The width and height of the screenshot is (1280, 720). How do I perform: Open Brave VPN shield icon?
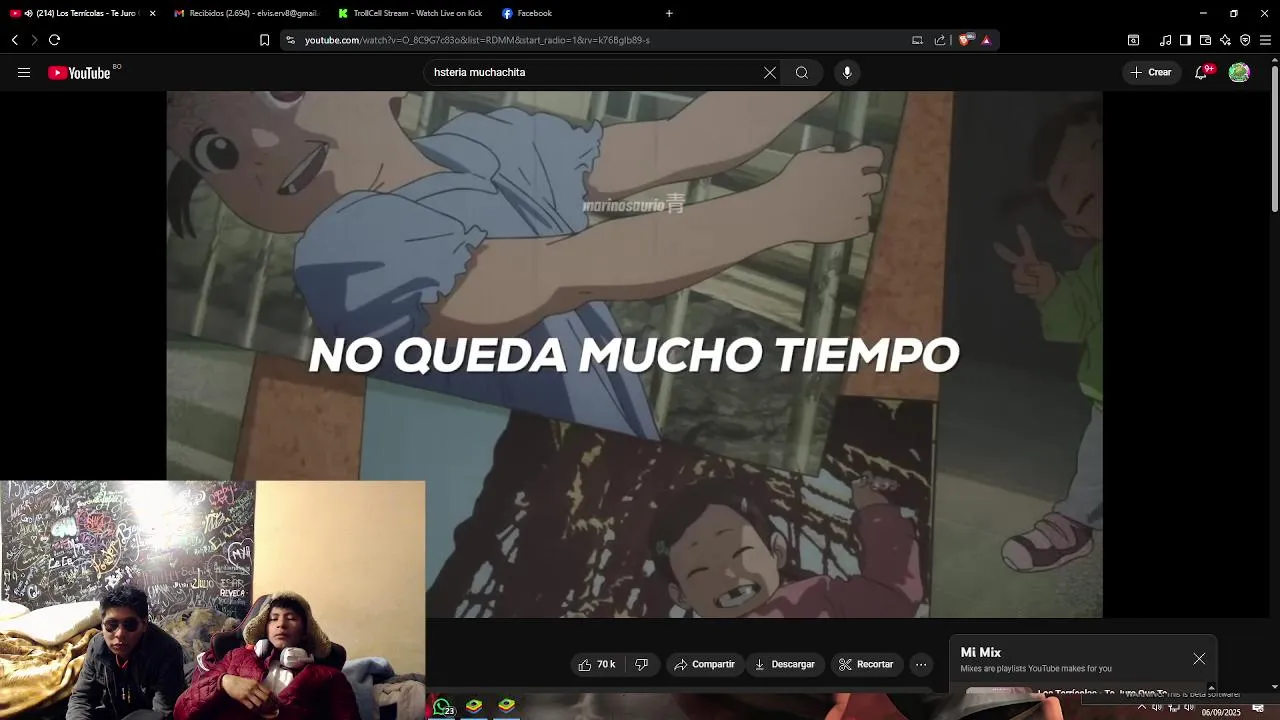coord(1245,40)
